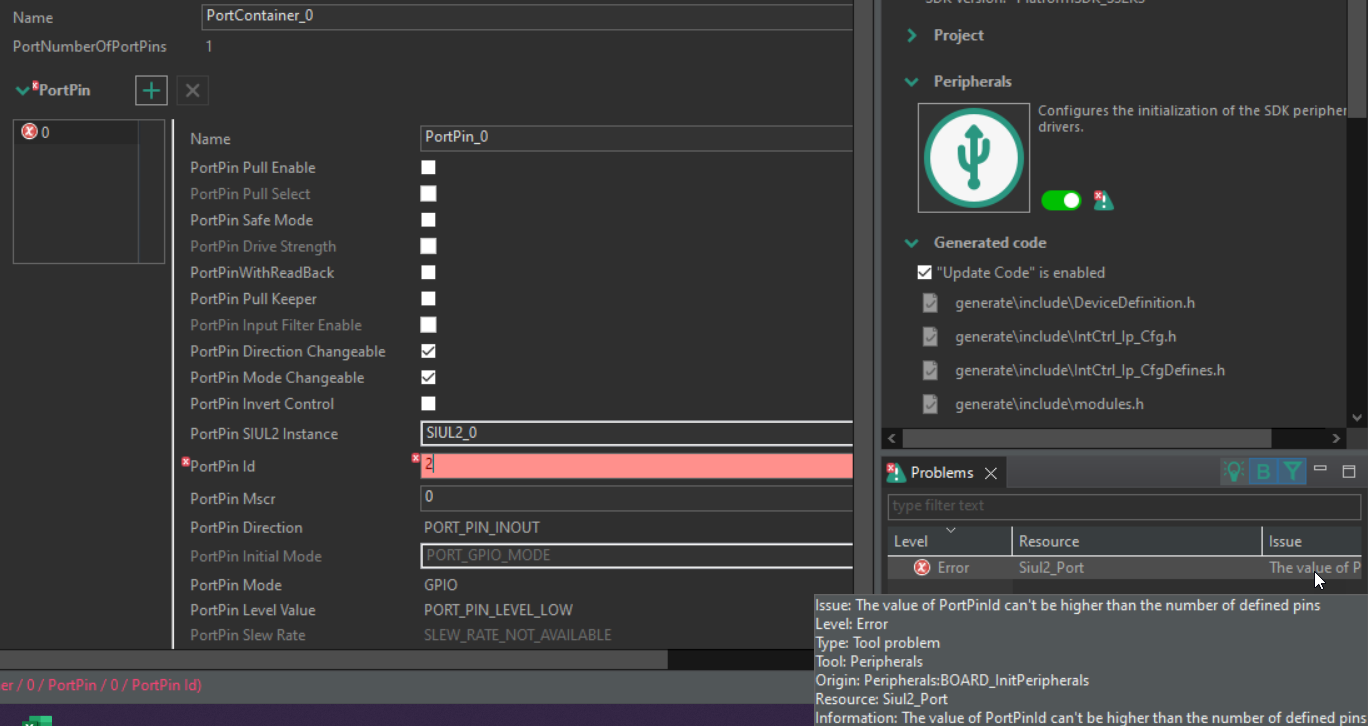This screenshot has height=726, width=1368.
Task: Click the file icon beside modules.h
Action: [x=930, y=405]
